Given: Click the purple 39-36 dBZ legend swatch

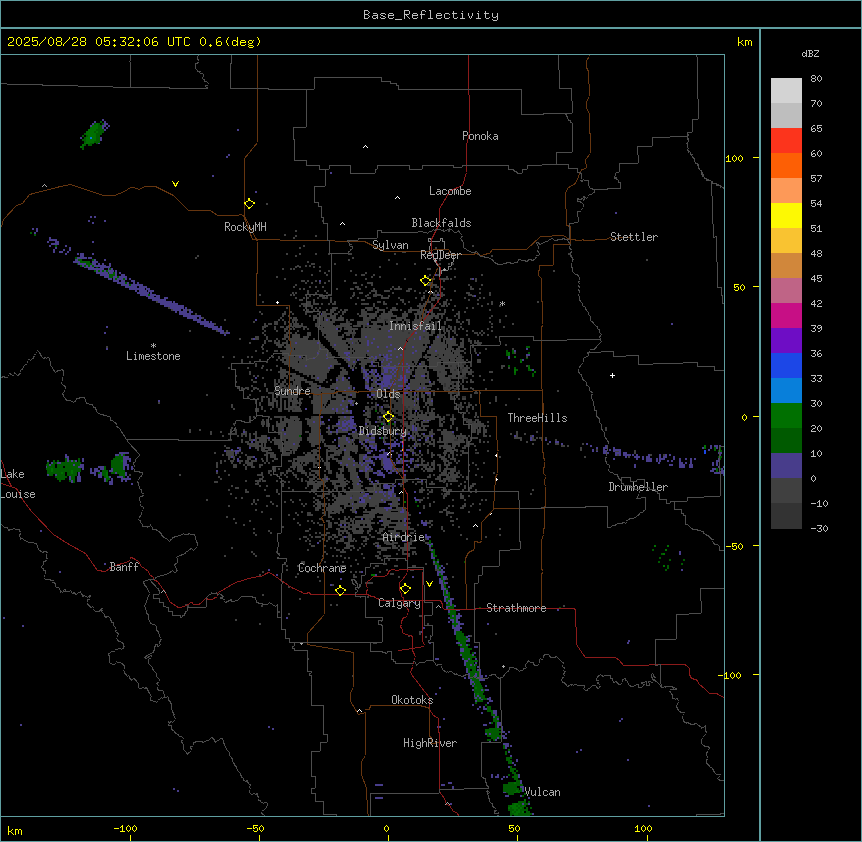Looking at the screenshot, I should click(x=786, y=341).
